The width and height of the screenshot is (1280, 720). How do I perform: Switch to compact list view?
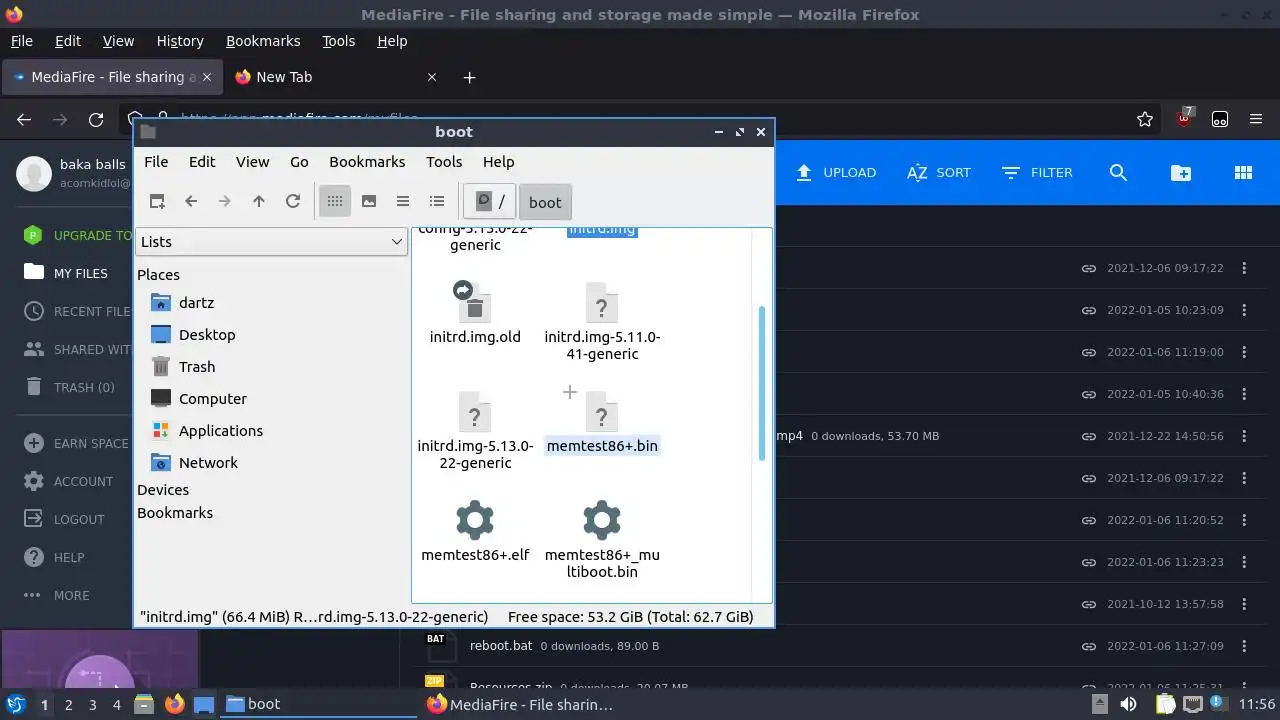[x=403, y=201]
